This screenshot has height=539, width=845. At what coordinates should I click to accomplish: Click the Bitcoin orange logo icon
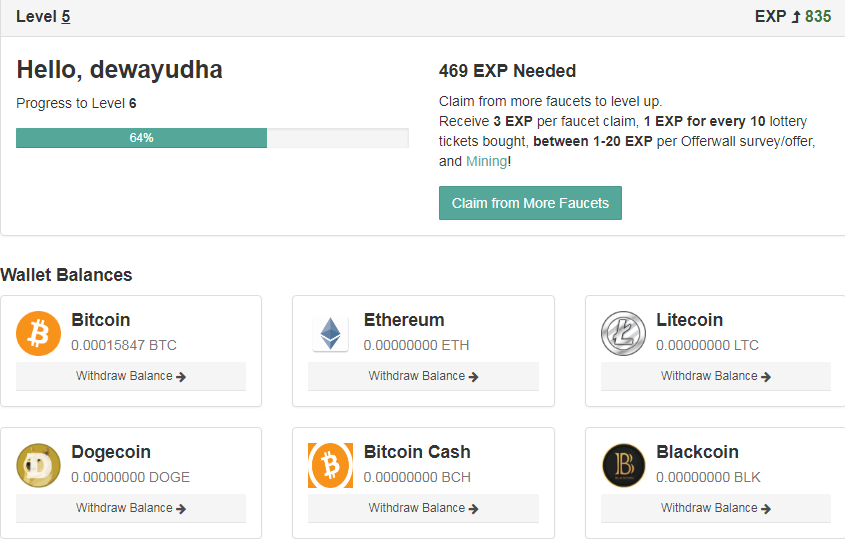click(38, 334)
